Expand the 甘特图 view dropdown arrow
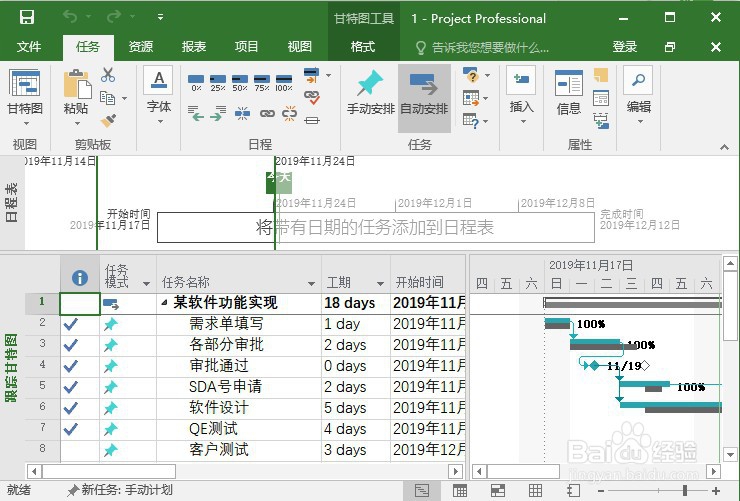 tap(26, 124)
